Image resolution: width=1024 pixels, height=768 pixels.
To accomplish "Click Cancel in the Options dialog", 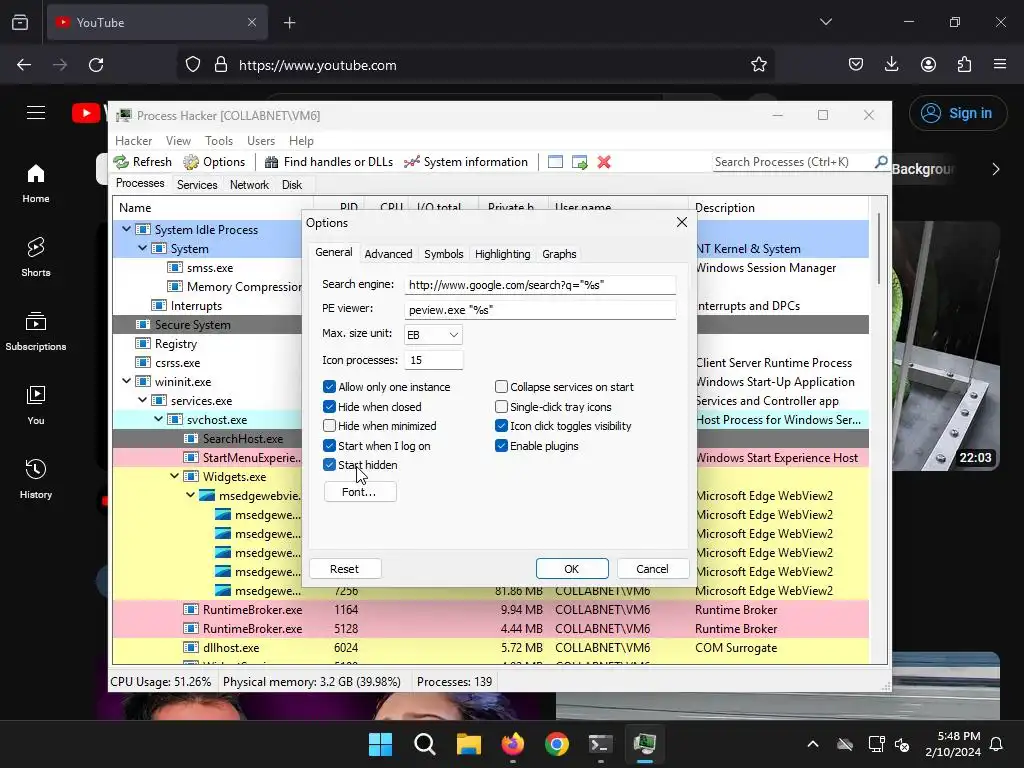I will click(652, 569).
